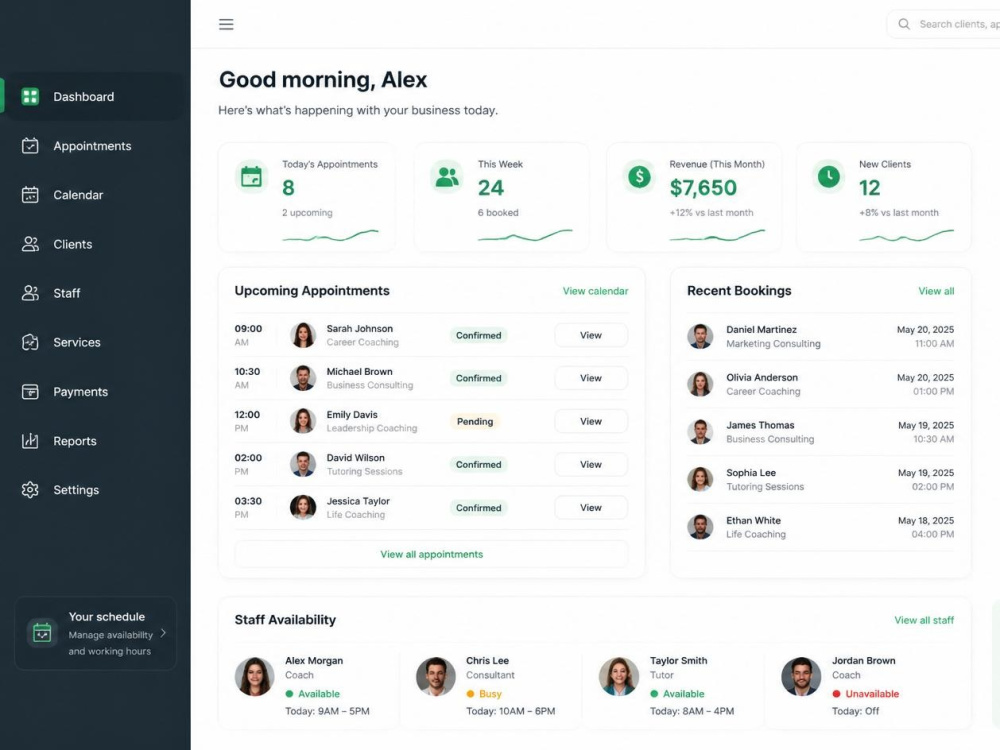
Task: Open the hamburger menu icon
Action: click(226, 24)
